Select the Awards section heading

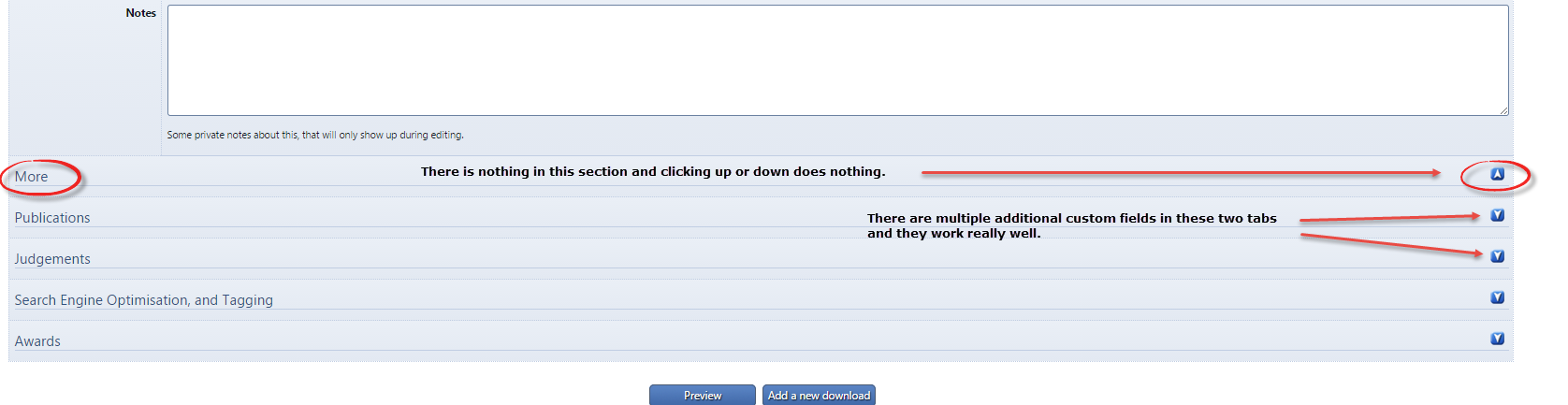[x=37, y=341]
